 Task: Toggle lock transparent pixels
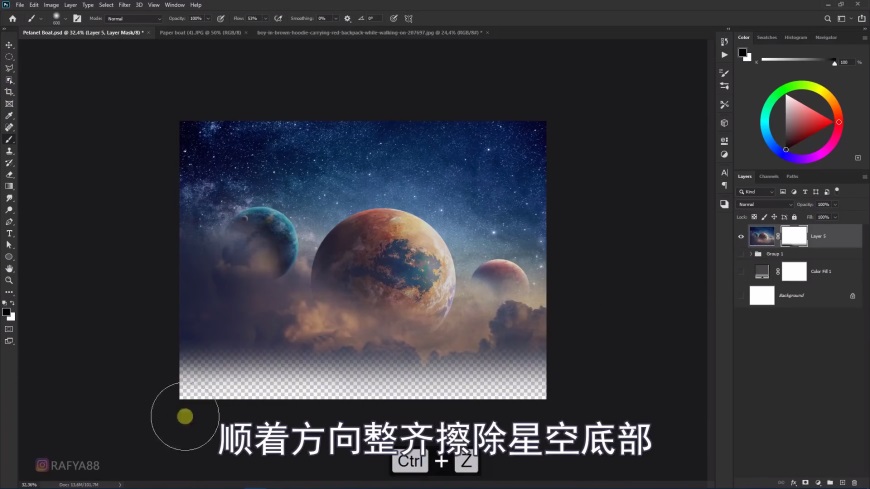point(754,217)
